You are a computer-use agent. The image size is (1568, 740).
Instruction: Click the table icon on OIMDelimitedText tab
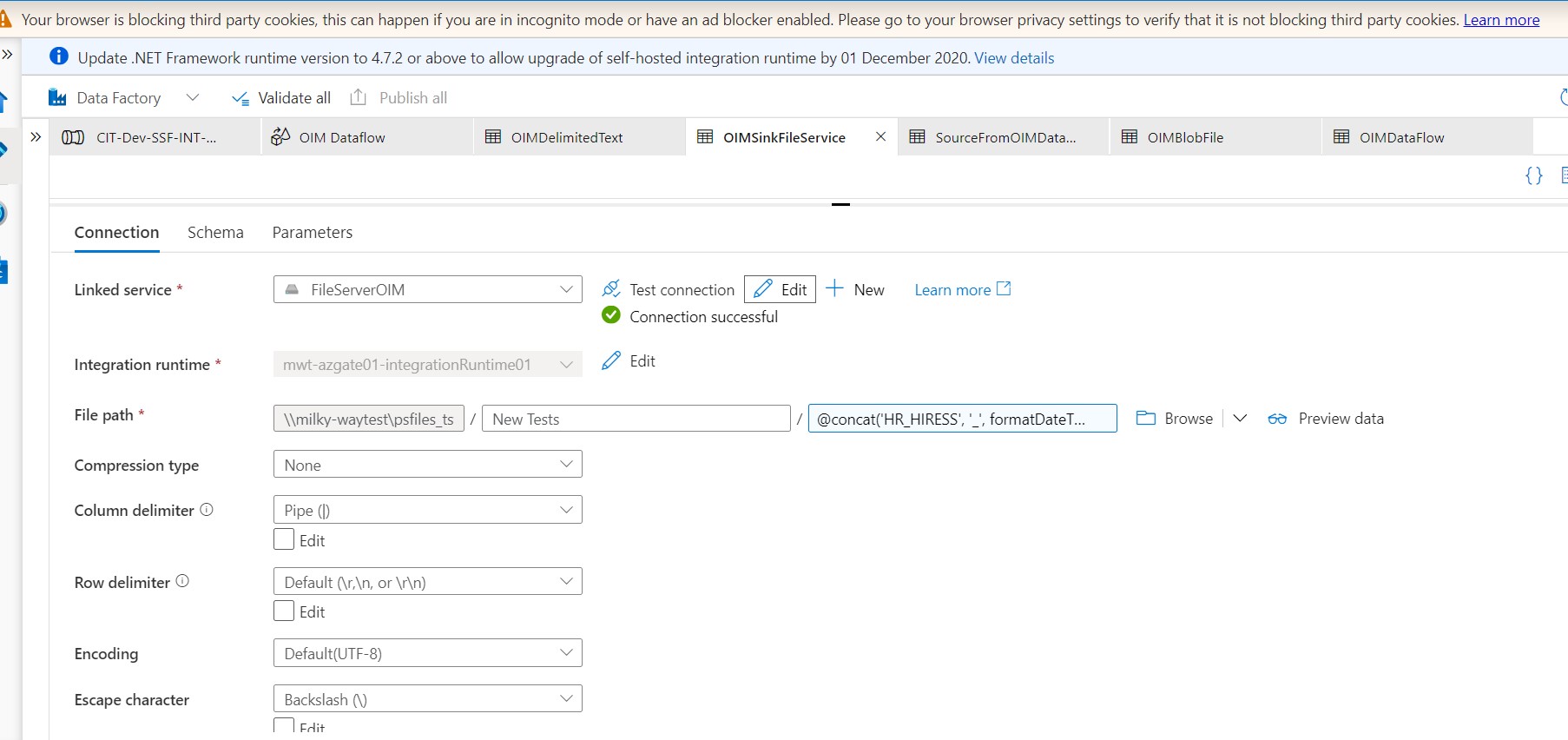(493, 136)
